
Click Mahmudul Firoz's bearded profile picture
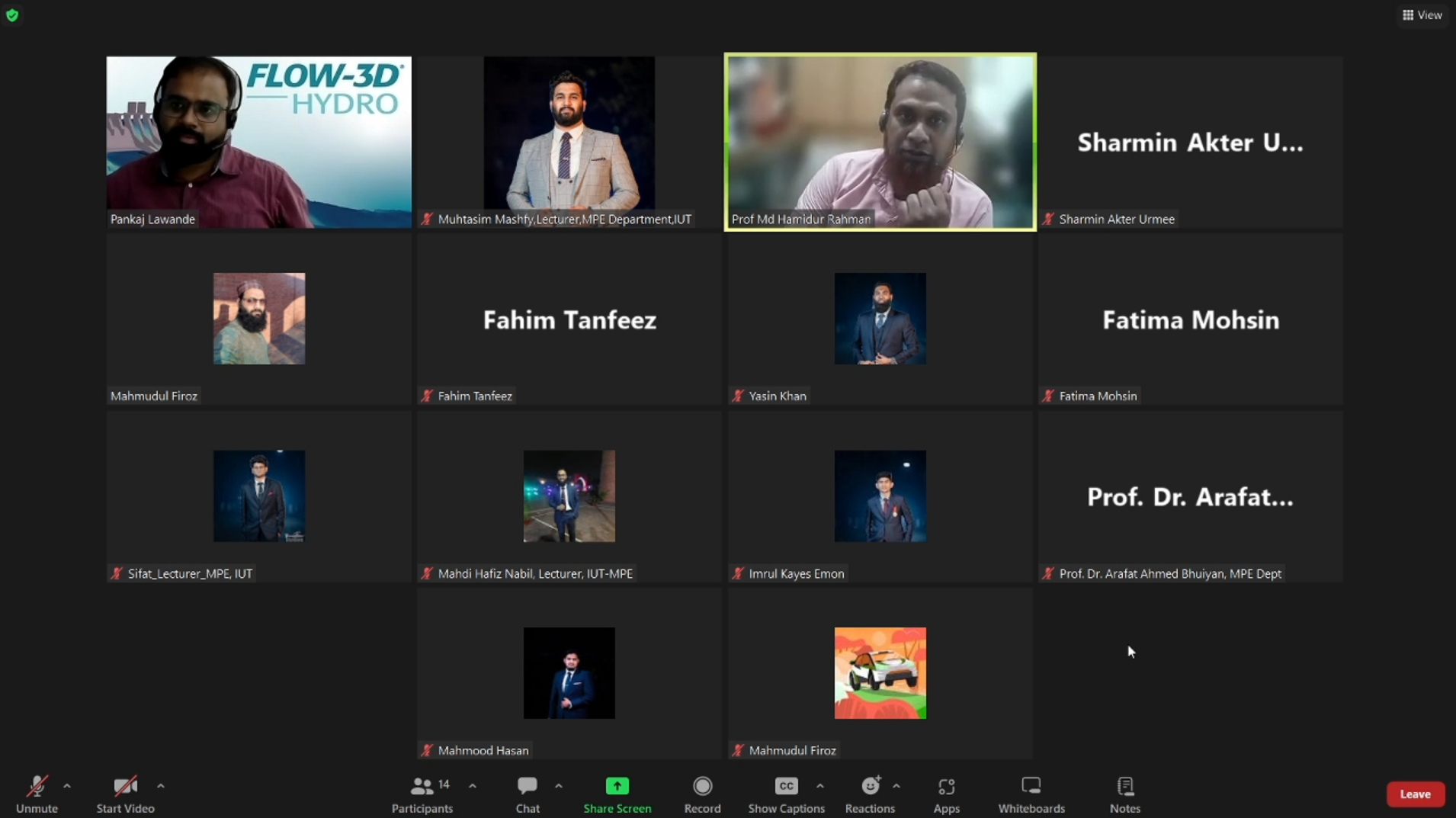coord(259,318)
